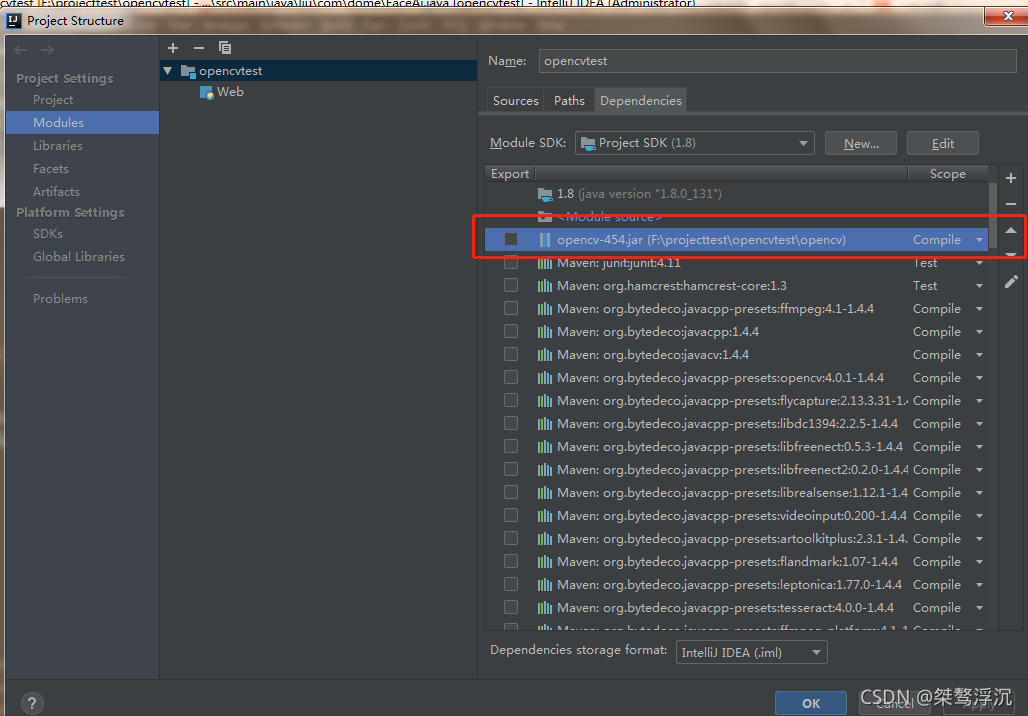This screenshot has height=716, width=1028.
Task: Select the artoolkitplus:2.3.1 dependency row
Action: [x=736, y=539]
